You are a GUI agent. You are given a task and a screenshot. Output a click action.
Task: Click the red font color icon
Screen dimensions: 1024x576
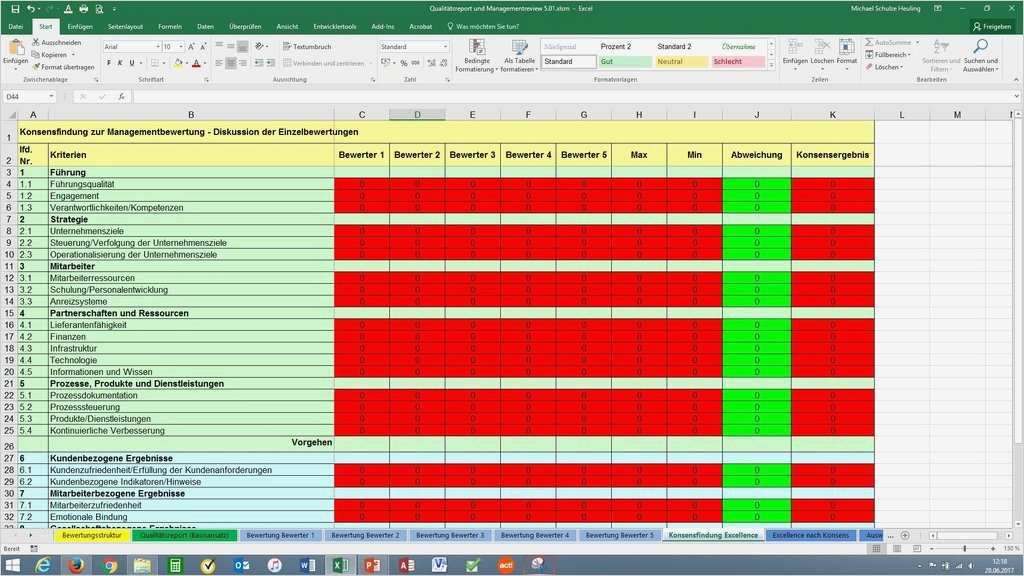[196, 63]
